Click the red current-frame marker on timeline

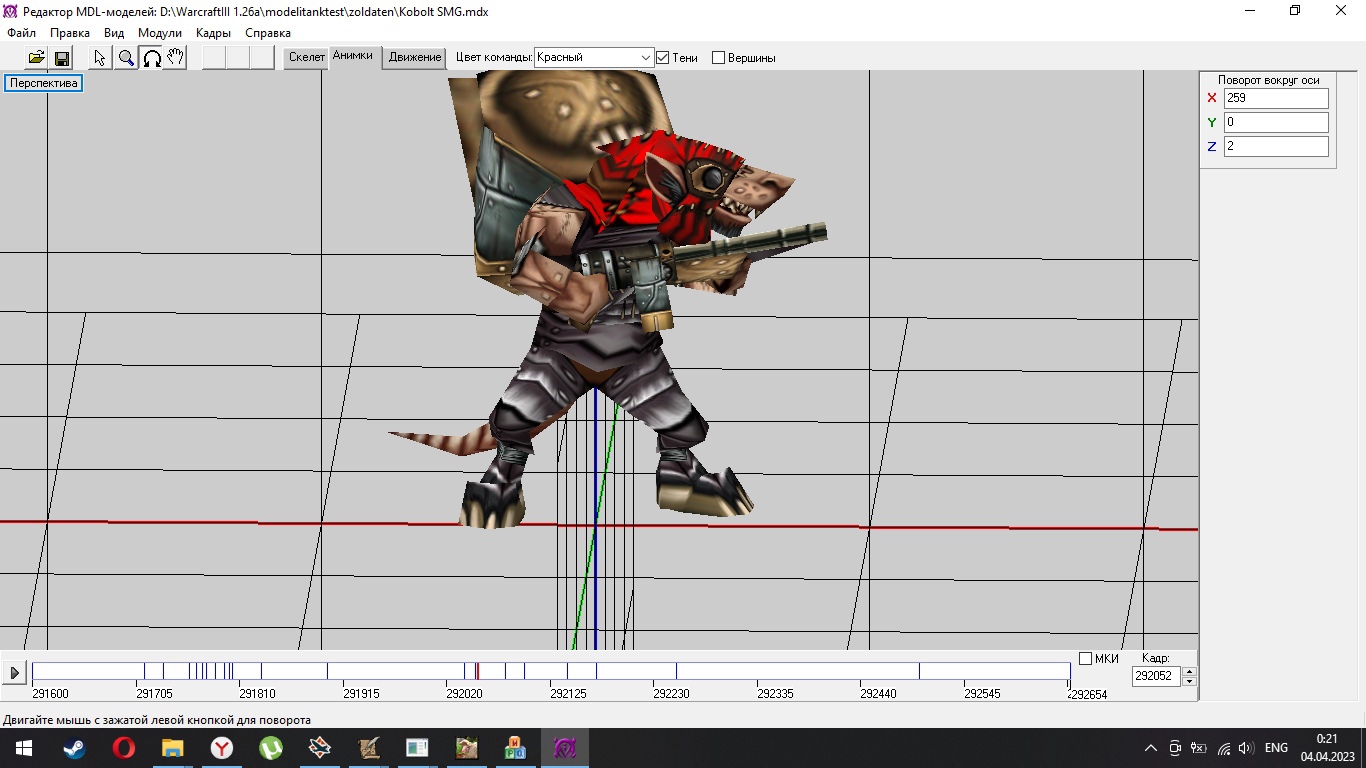click(477, 672)
